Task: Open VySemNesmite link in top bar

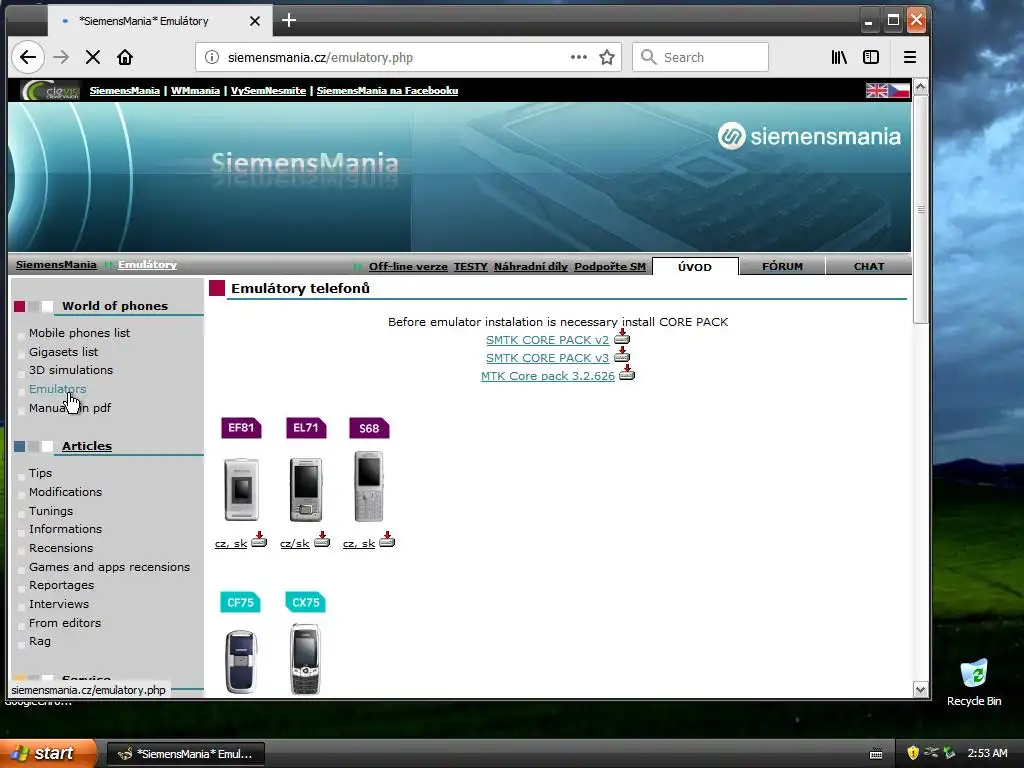Action: pos(268,91)
